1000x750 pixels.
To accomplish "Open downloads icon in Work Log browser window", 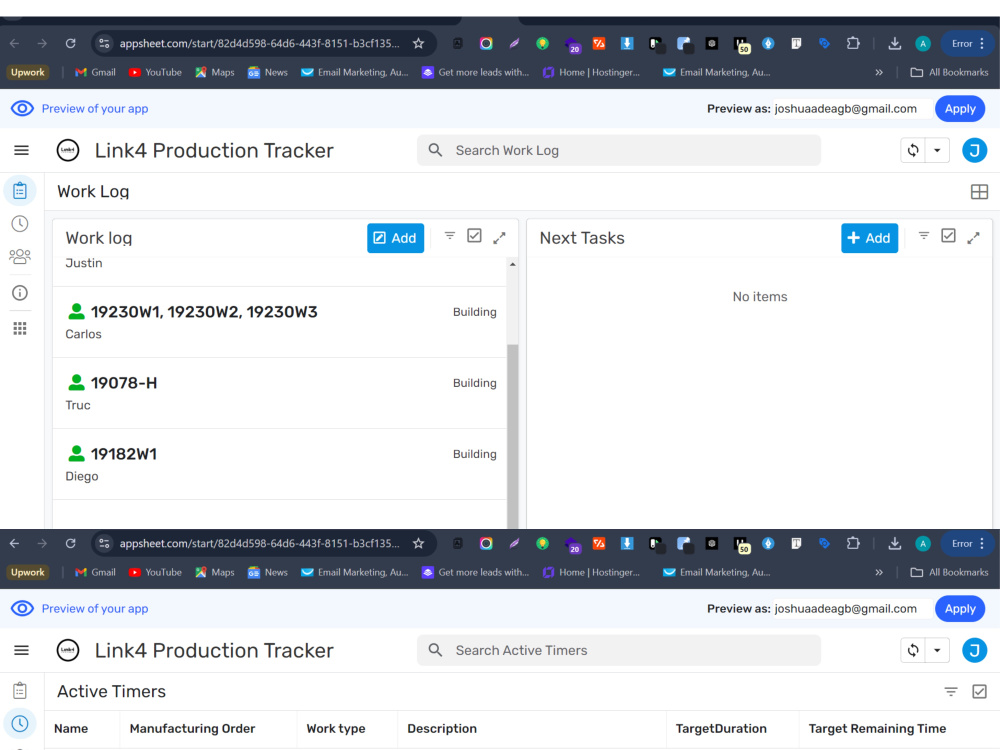I will pos(895,43).
